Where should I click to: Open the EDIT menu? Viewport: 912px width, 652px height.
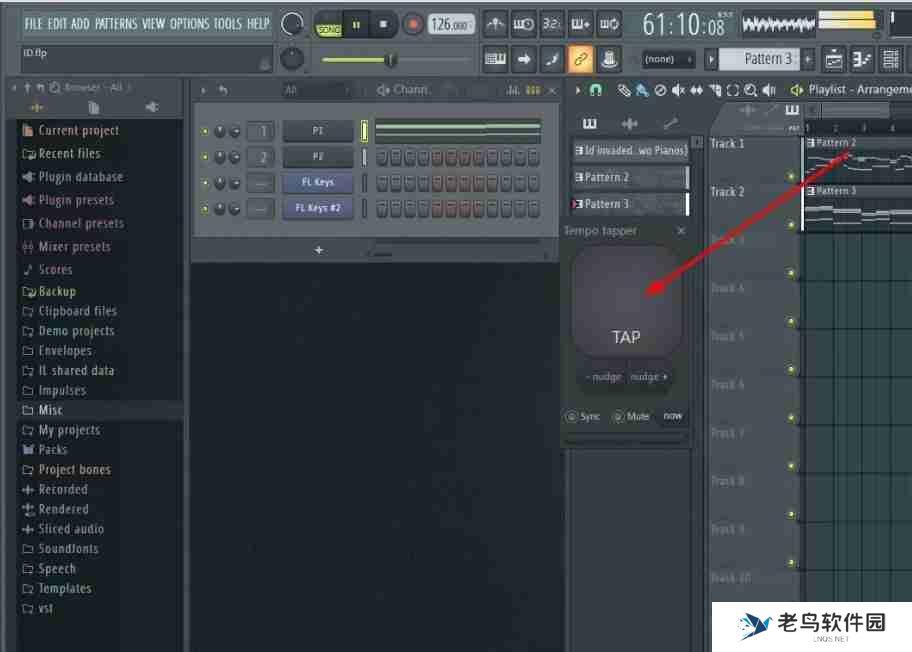tap(56, 24)
